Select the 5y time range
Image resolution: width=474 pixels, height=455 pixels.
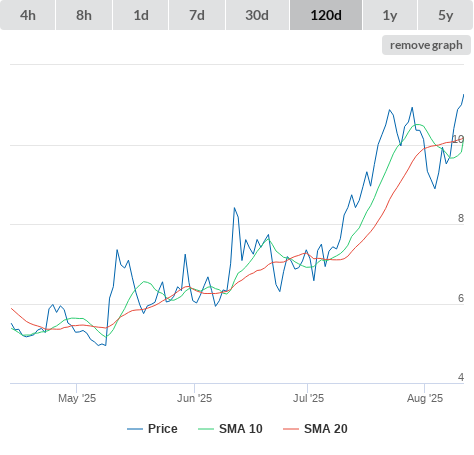(x=445, y=15)
